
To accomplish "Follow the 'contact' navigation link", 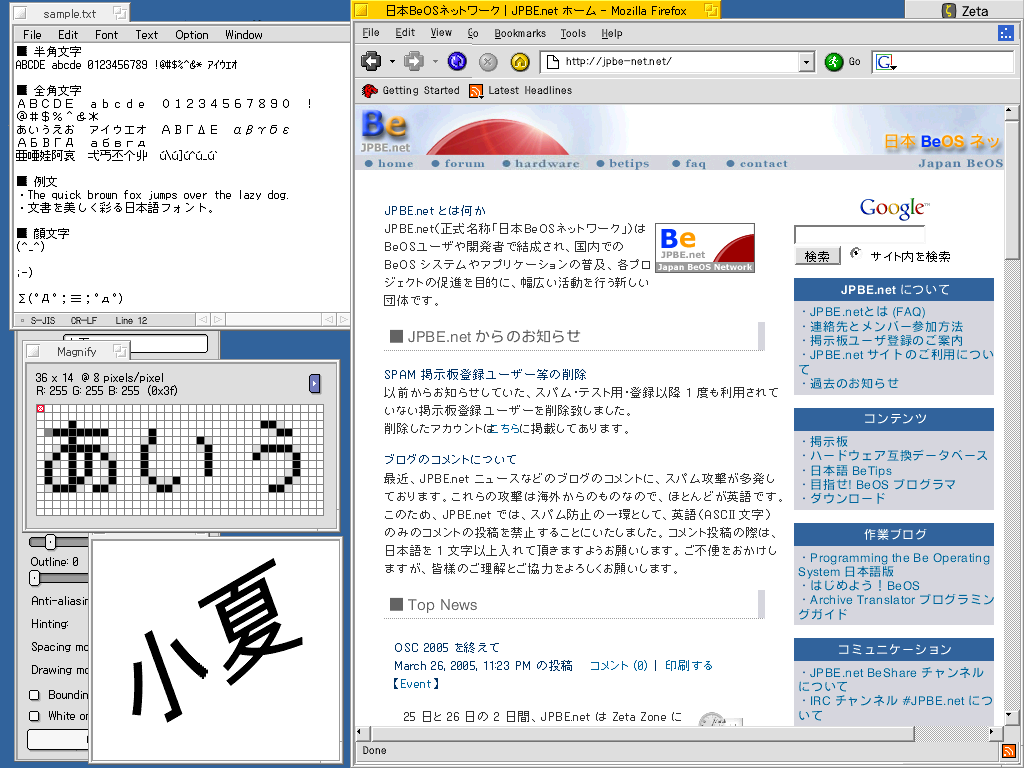I will [x=763, y=163].
